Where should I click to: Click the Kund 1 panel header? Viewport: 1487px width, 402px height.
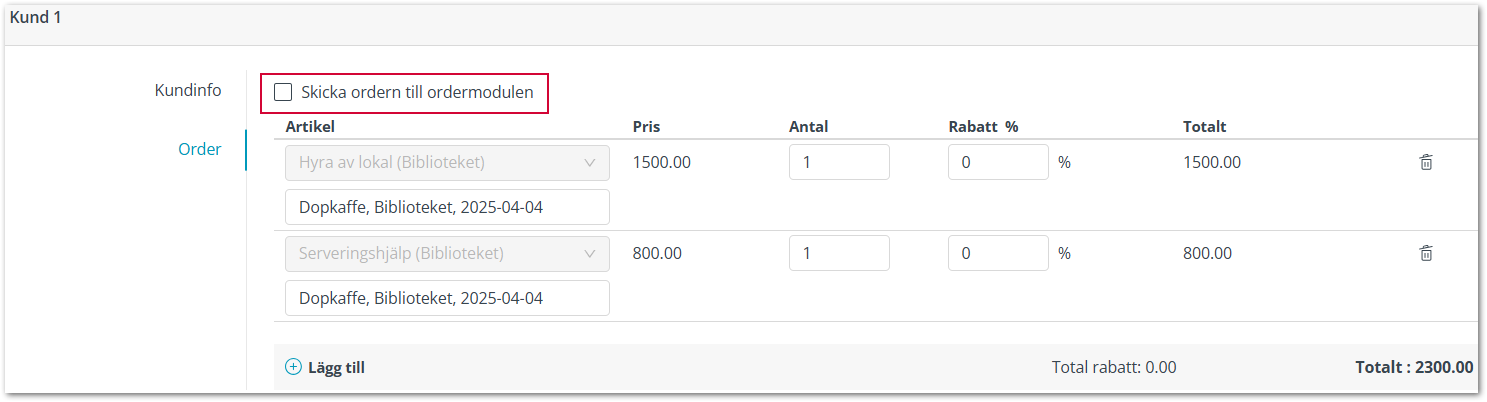click(x=741, y=22)
